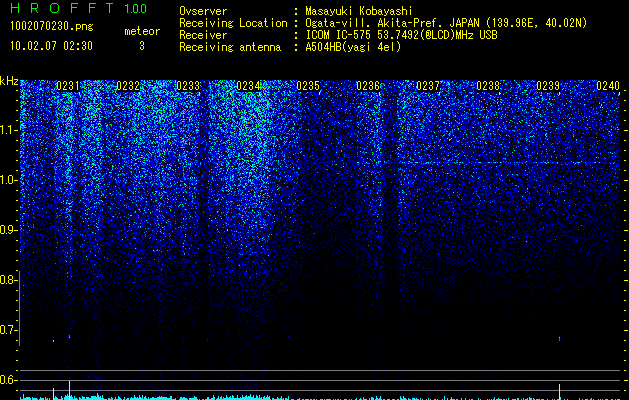Click the 0.6 kHz axis label

pos(8,380)
